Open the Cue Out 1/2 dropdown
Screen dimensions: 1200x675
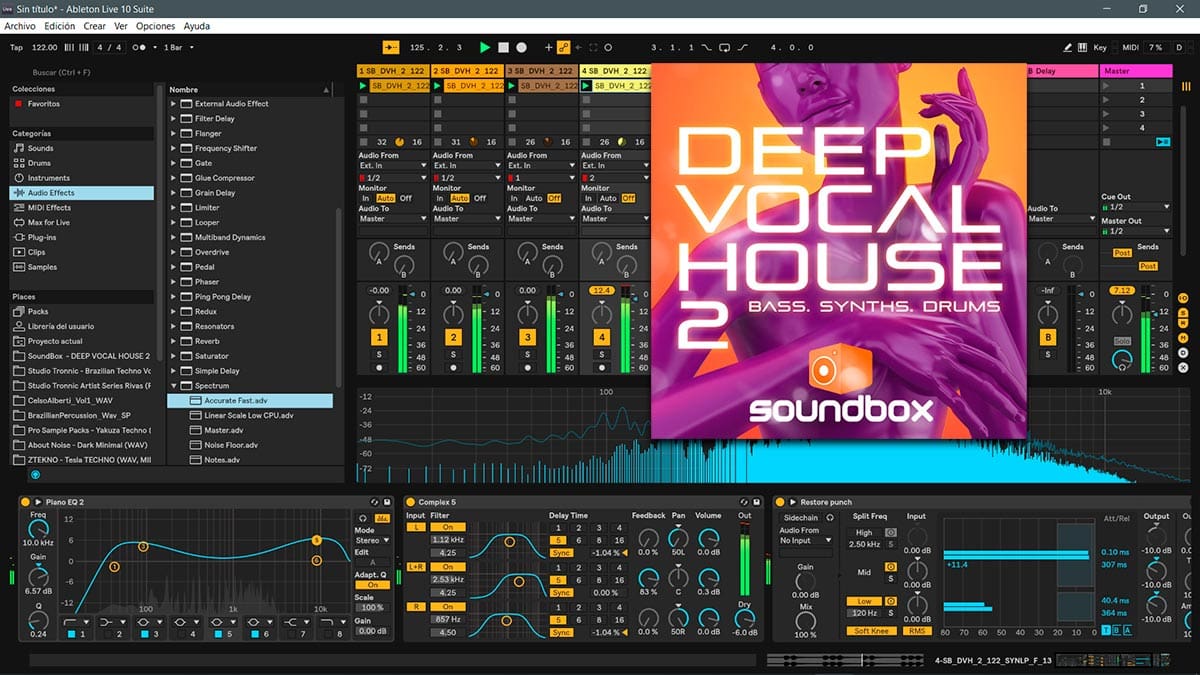click(1135, 207)
